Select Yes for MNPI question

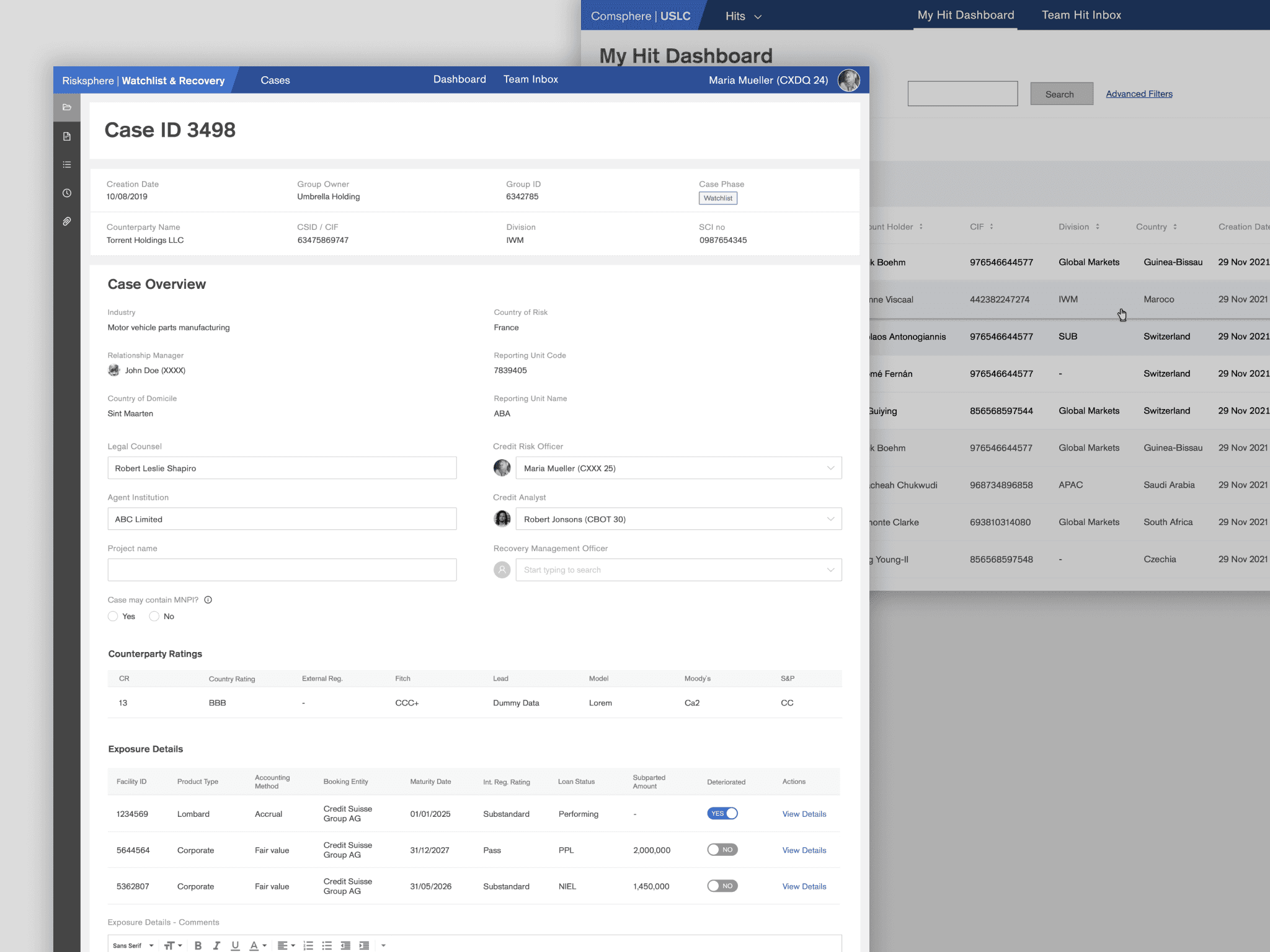click(x=113, y=616)
